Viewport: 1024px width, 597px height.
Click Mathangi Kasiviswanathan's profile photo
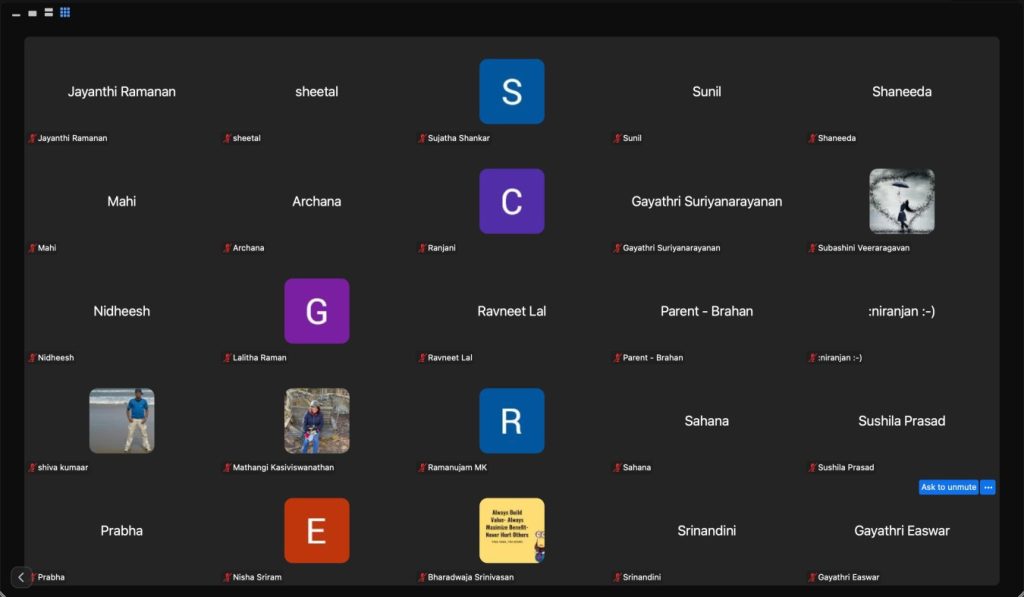point(316,421)
